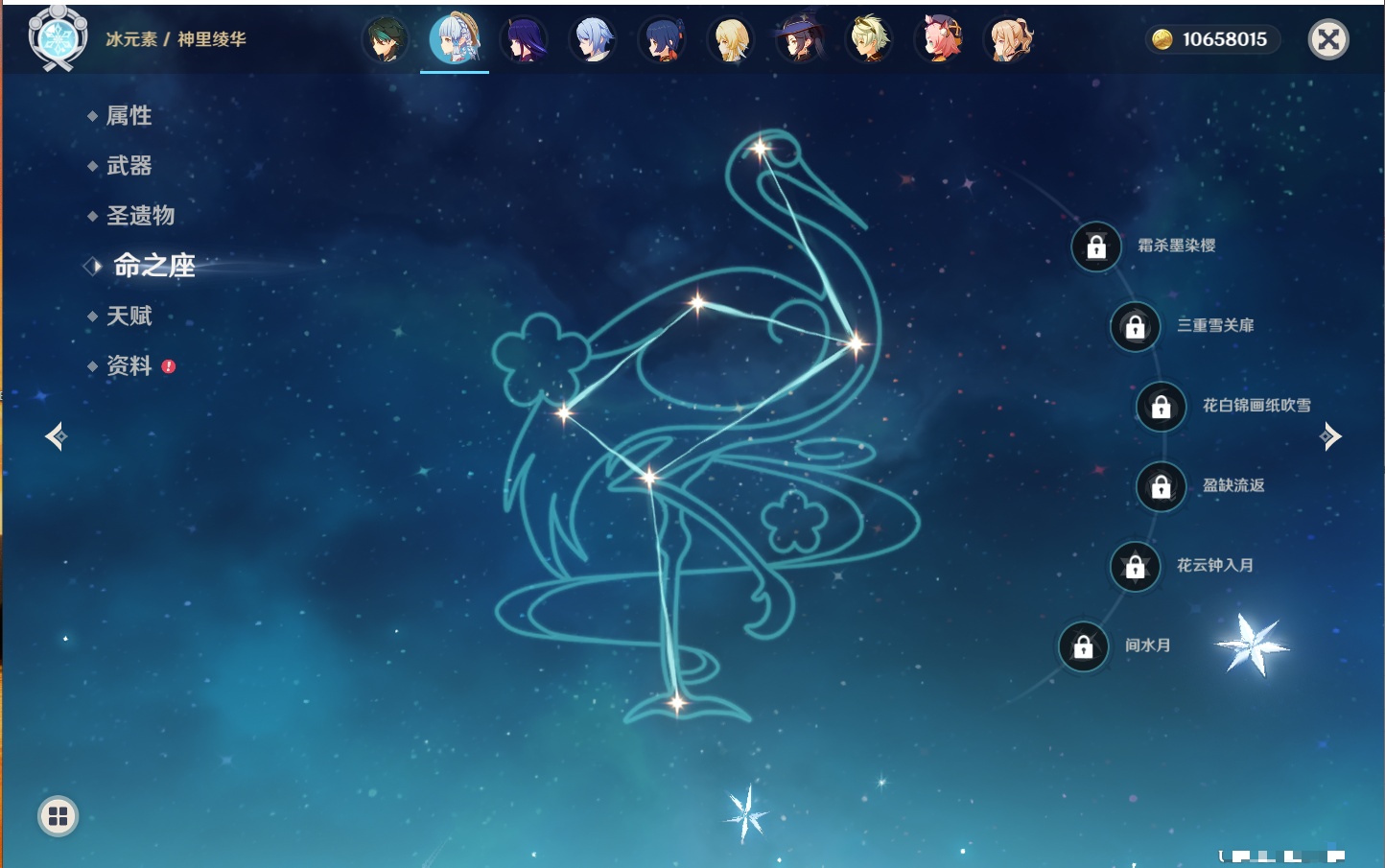Image resolution: width=1385 pixels, height=868 pixels.
Task: Open the locked 间水月 constellation node
Action: (x=1083, y=646)
